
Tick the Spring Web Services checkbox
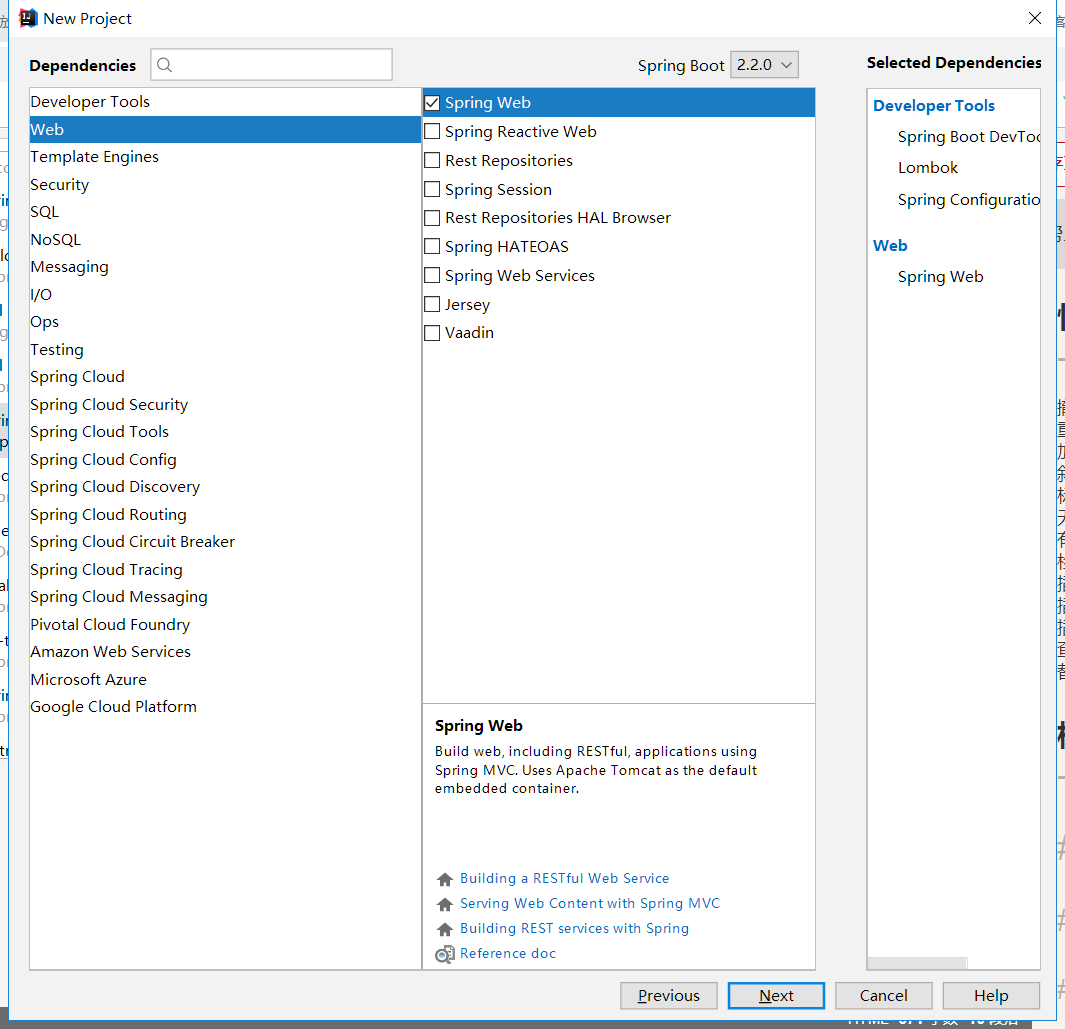point(432,275)
